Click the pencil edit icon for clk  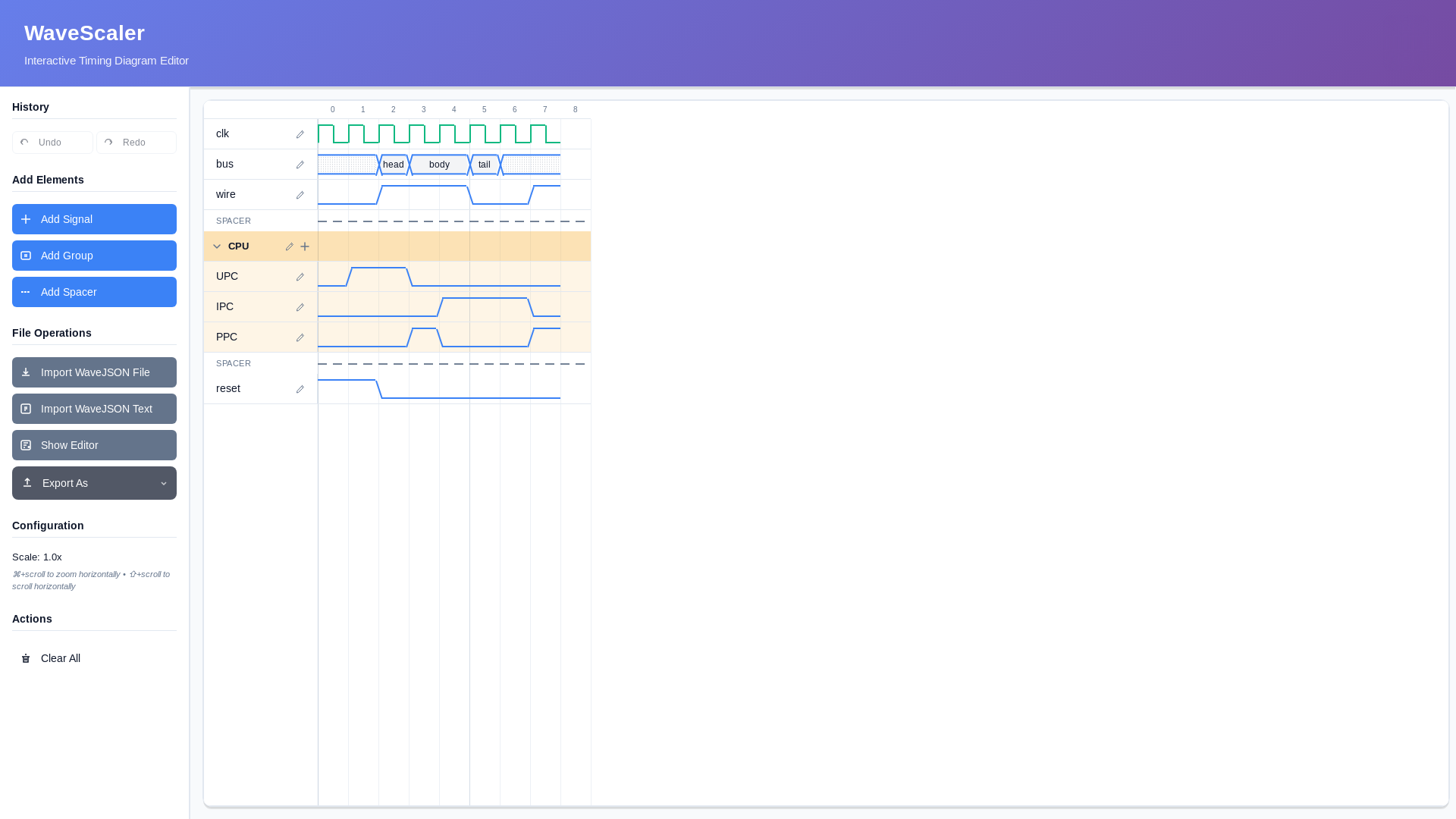coord(300,134)
